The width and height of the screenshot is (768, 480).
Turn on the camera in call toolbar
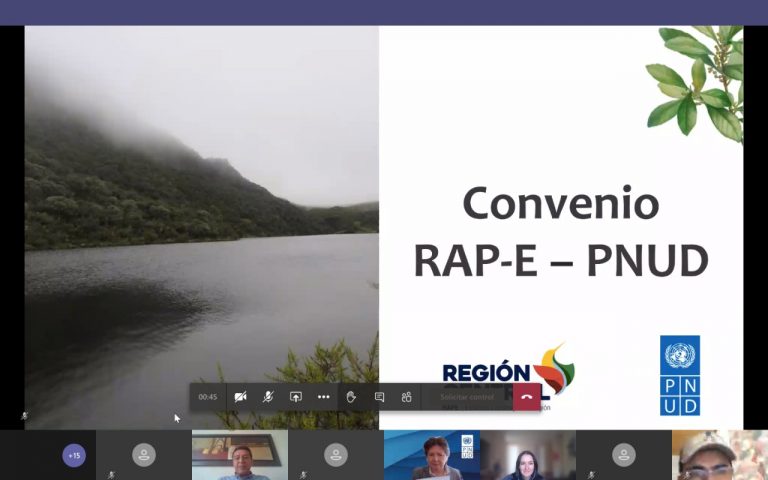[240, 397]
